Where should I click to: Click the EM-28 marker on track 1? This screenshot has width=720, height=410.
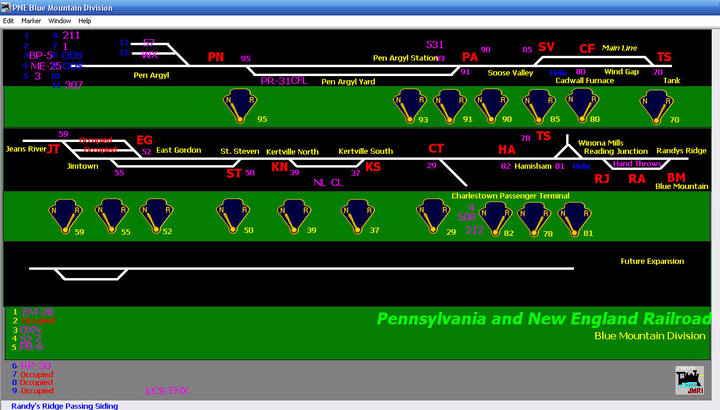click(x=38, y=312)
